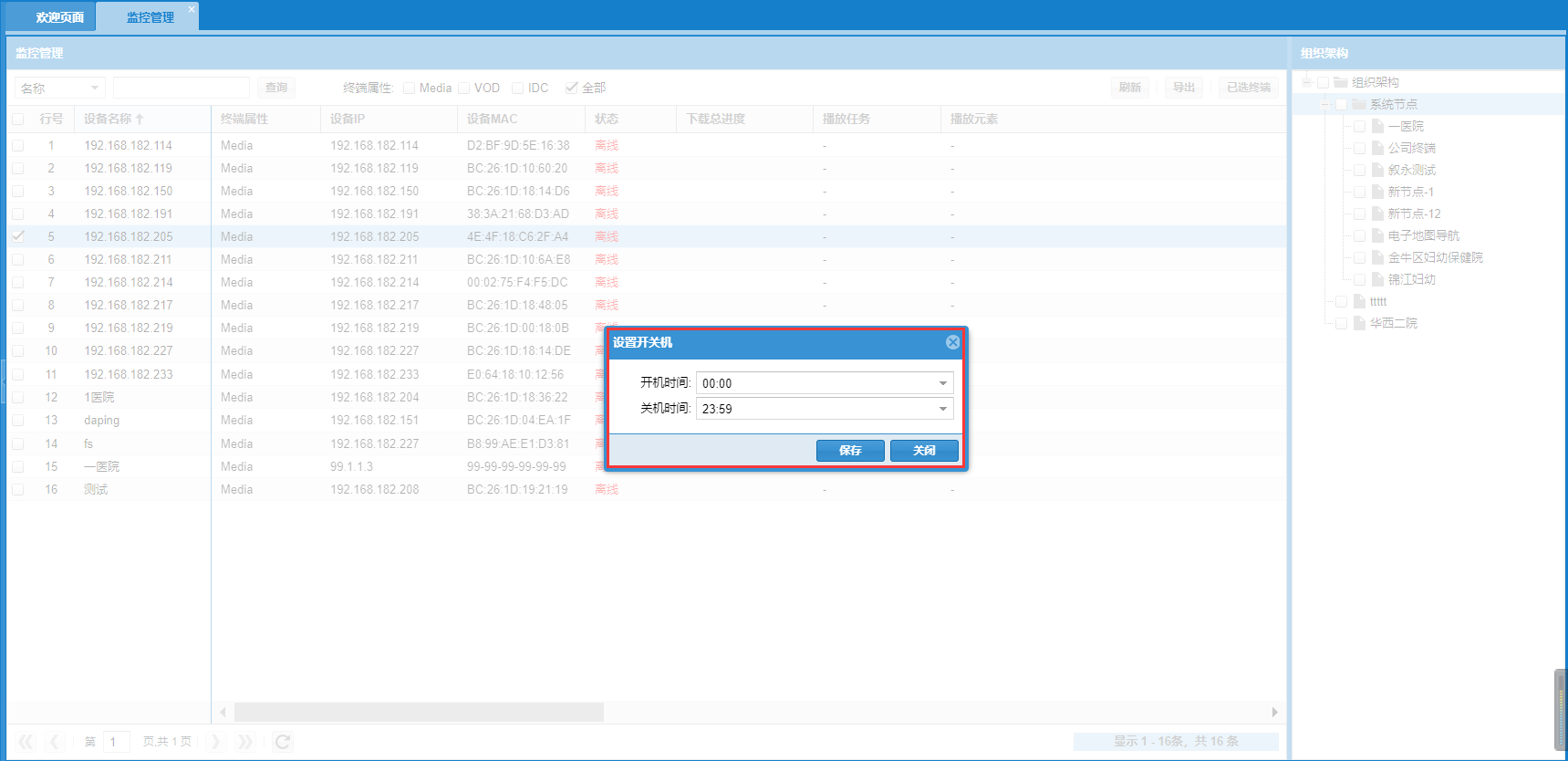Image resolution: width=1568 pixels, height=761 pixels.
Task: Click the file icon next to 华西二院
Action: coord(1359,323)
